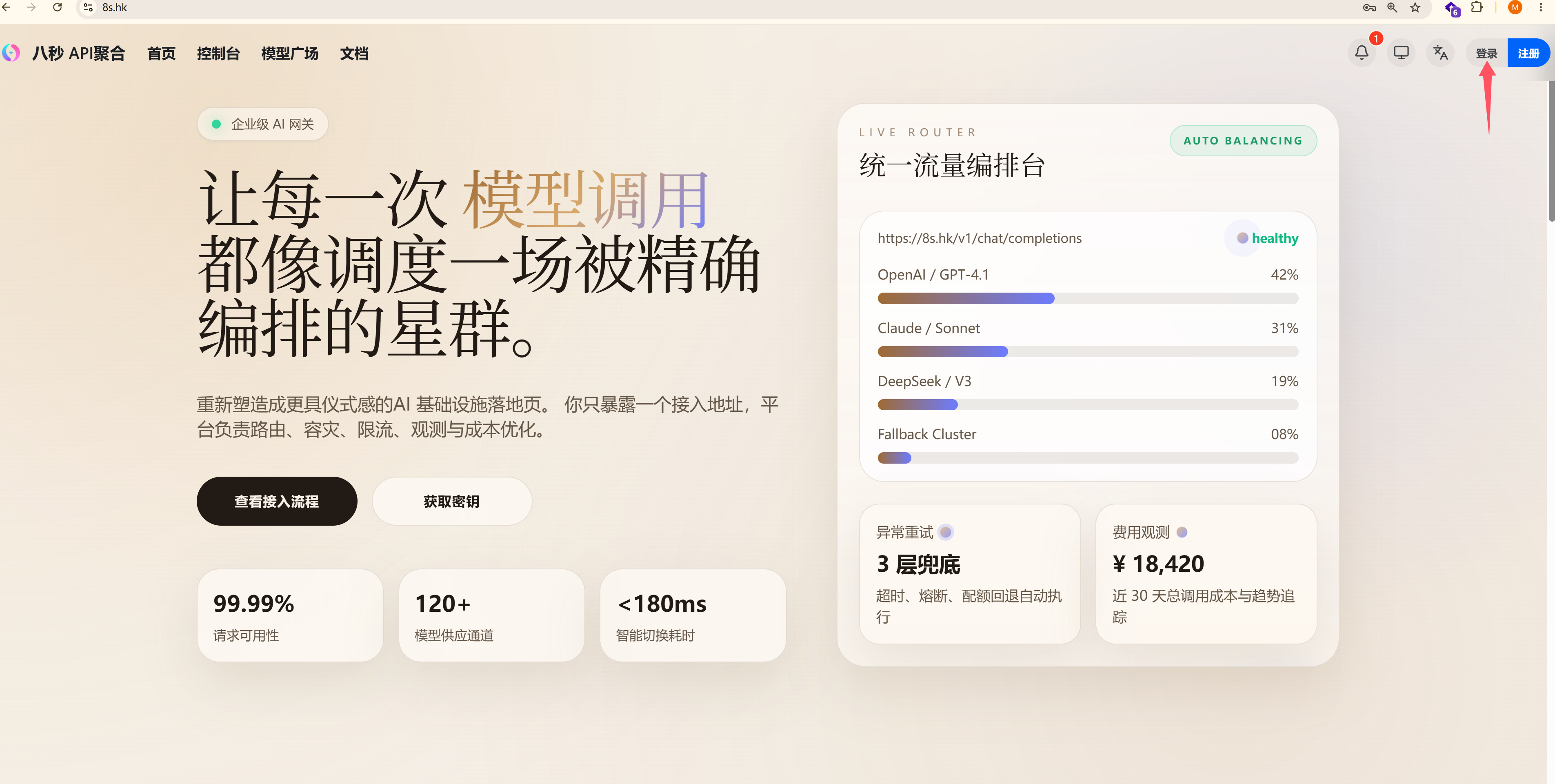Click the blue 注册 button
This screenshot has width=1555, height=784.
1528,53
